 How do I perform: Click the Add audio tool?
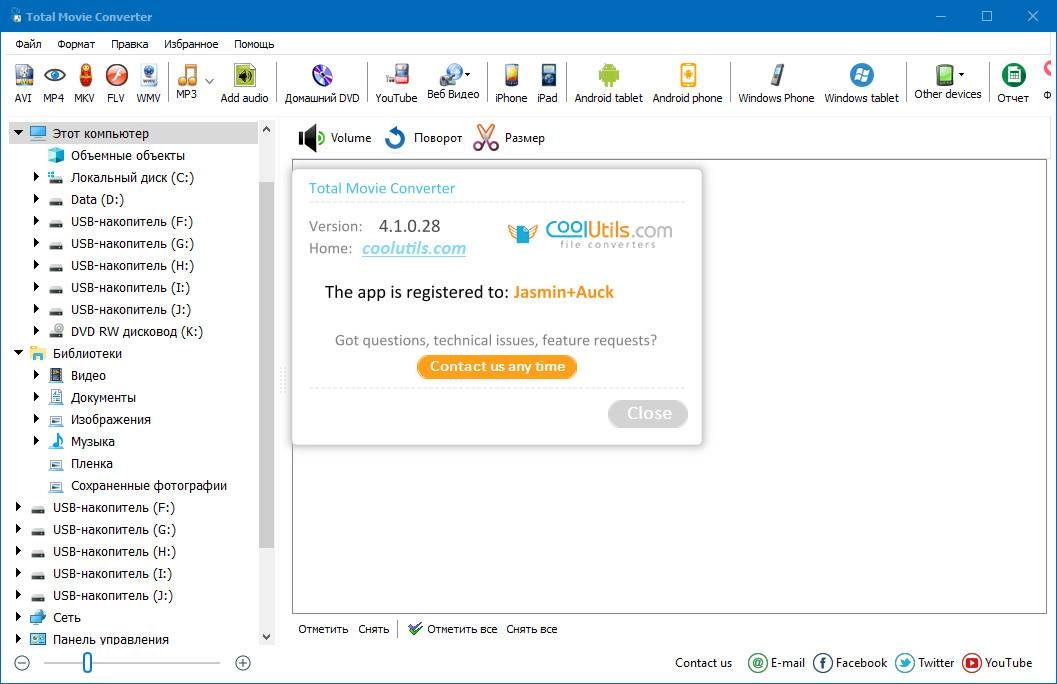(x=244, y=83)
